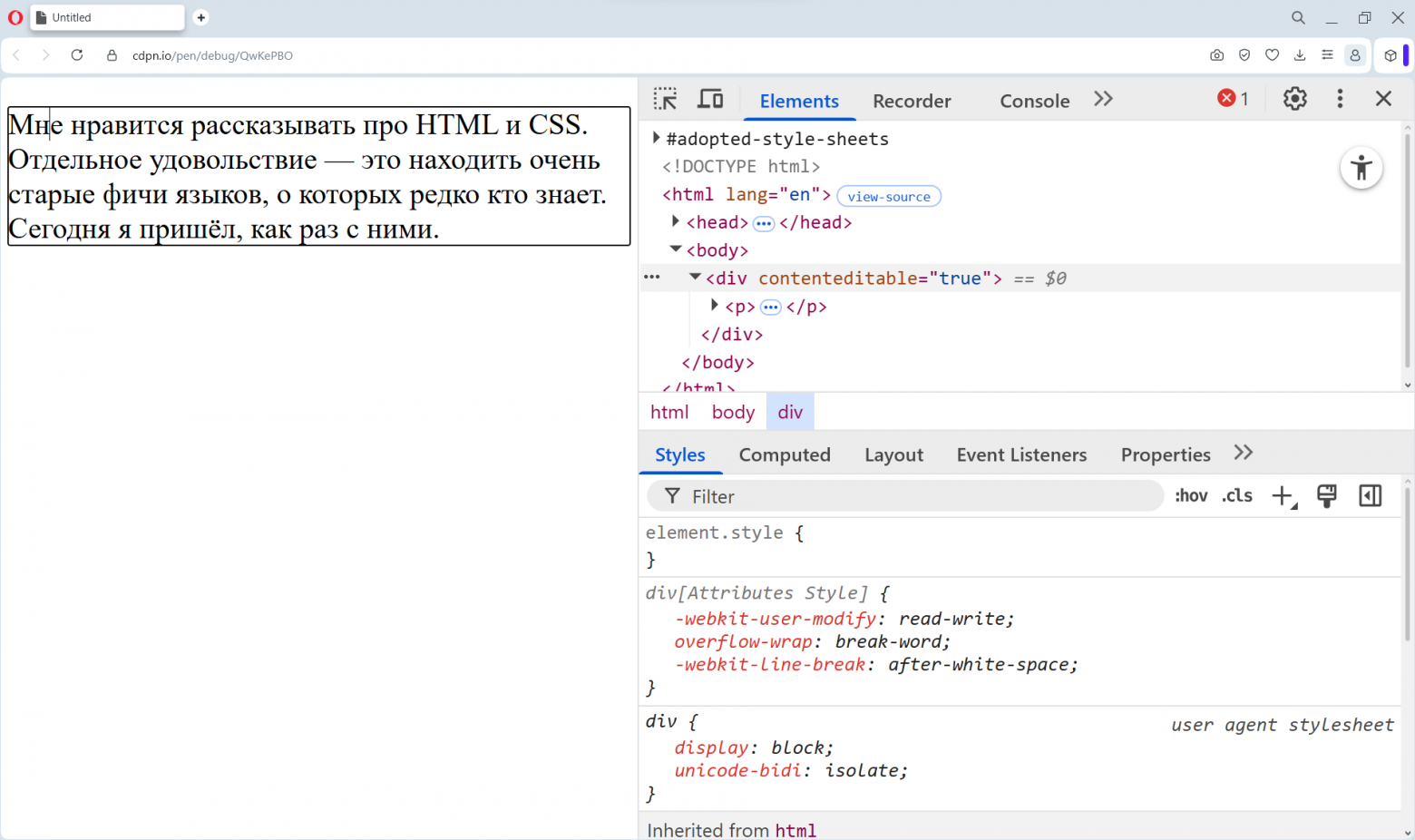The width and height of the screenshot is (1415, 840).
Task: Add page to bookmarks heart icon
Action: point(1273,55)
